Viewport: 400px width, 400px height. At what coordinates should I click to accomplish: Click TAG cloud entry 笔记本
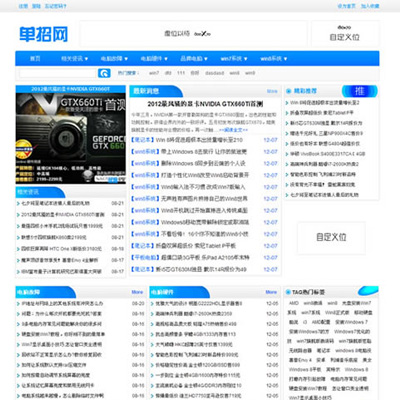[x=323, y=351]
